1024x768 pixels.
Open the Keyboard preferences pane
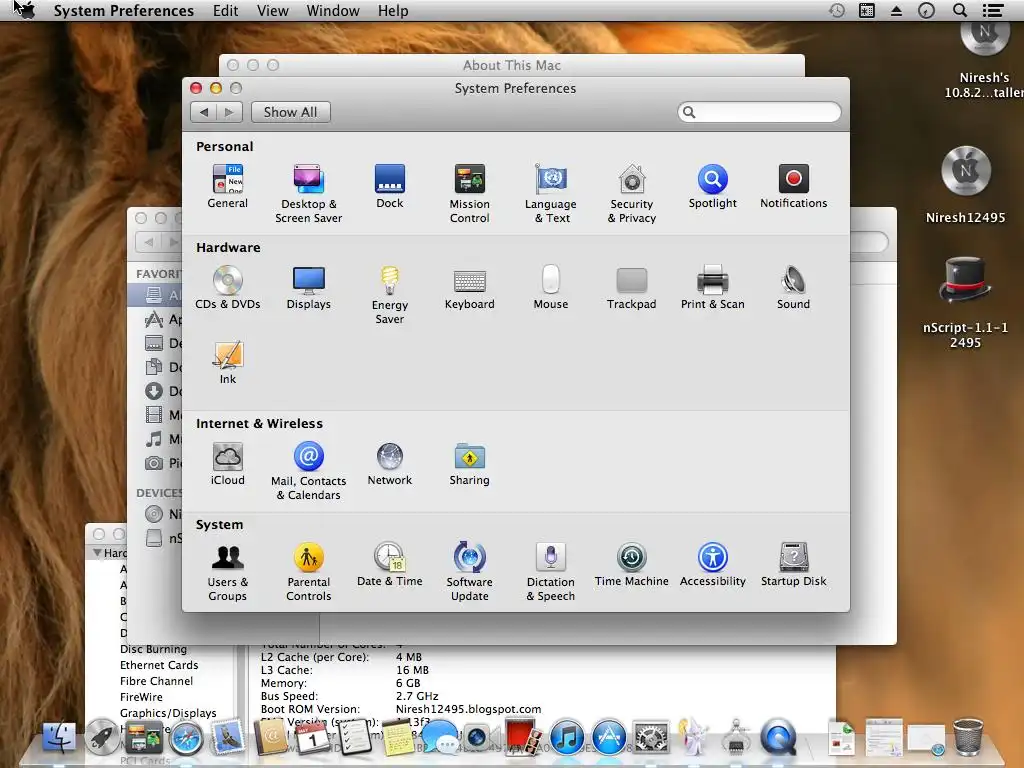(x=470, y=287)
